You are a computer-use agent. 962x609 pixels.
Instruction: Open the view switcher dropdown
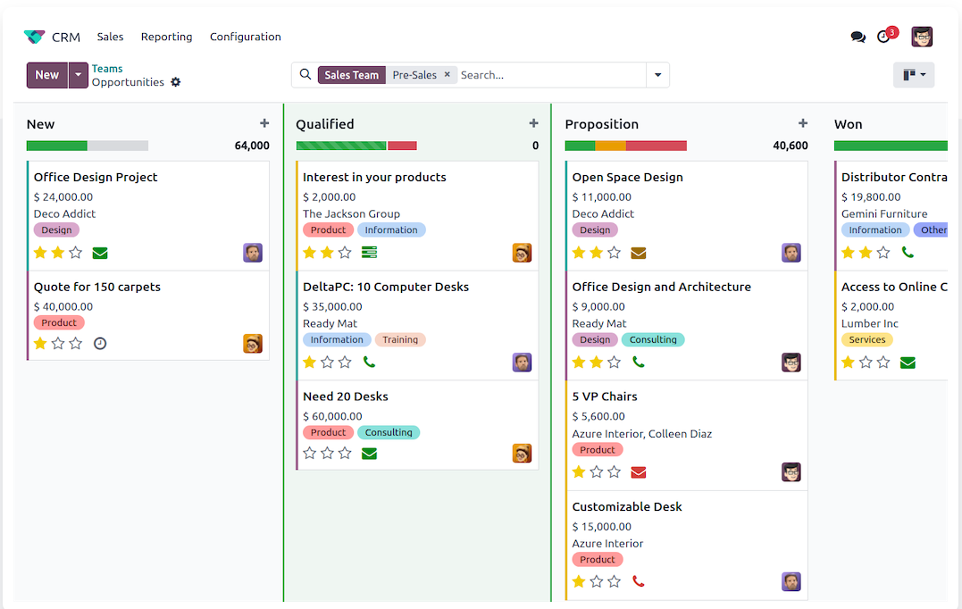[913, 75]
